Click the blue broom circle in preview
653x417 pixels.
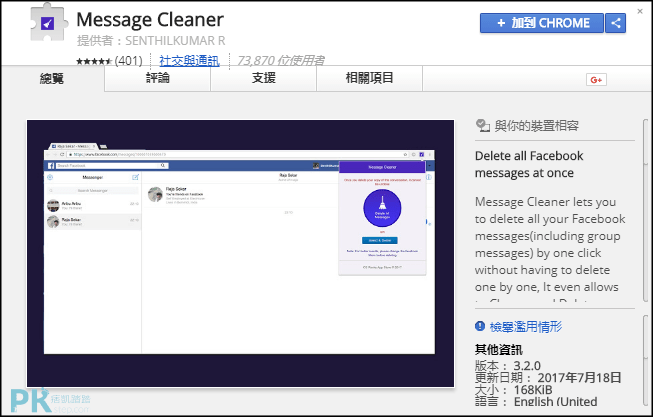pos(382,208)
